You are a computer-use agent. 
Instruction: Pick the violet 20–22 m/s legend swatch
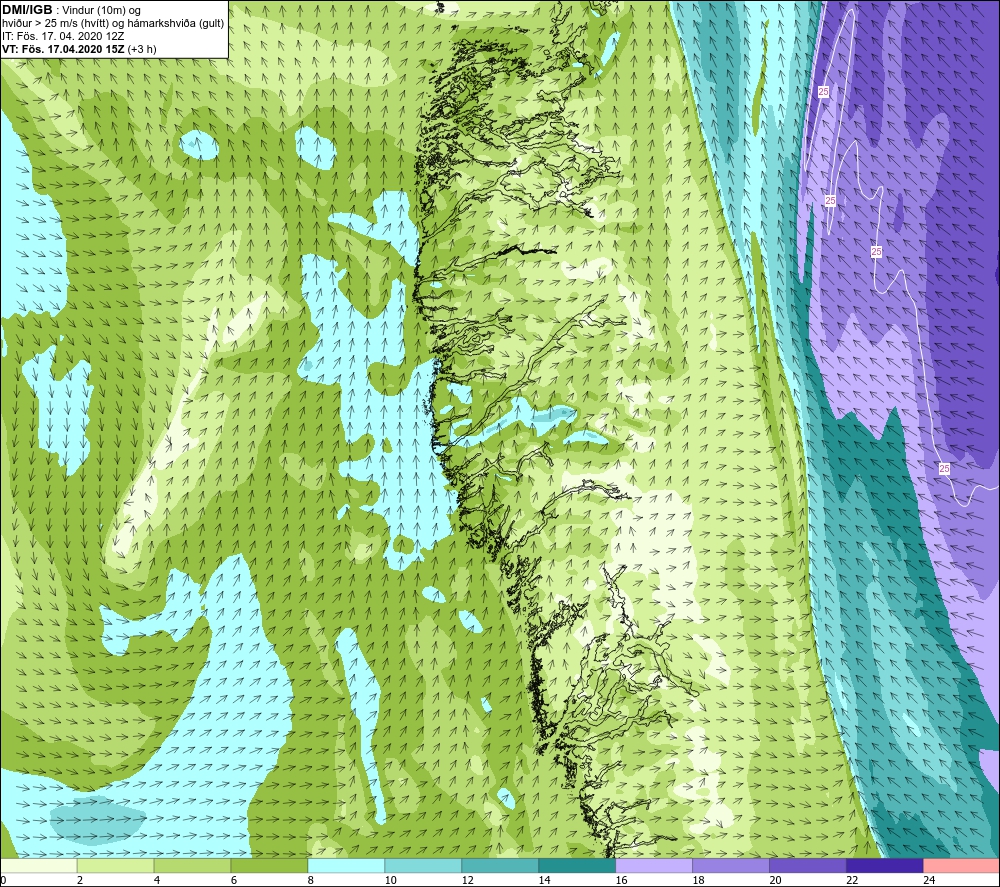[x=807, y=865]
